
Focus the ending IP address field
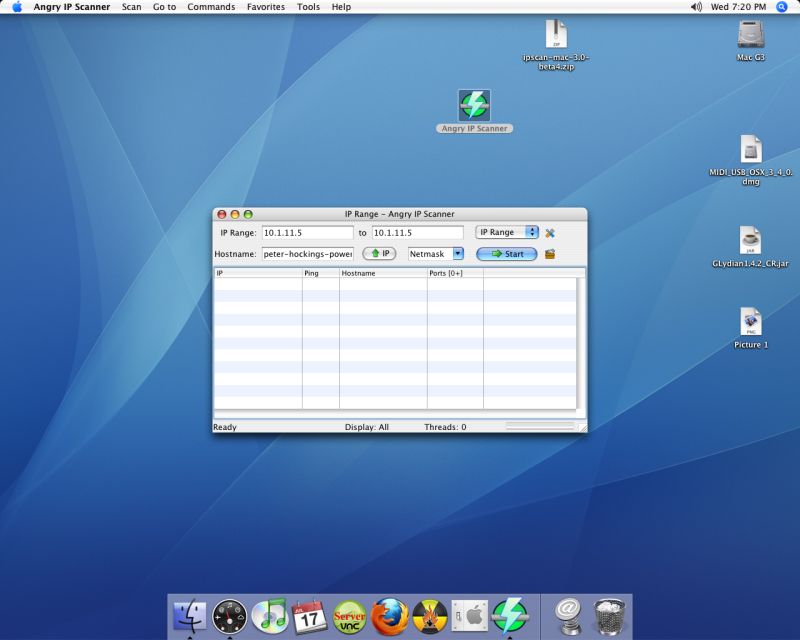tap(417, 233)
